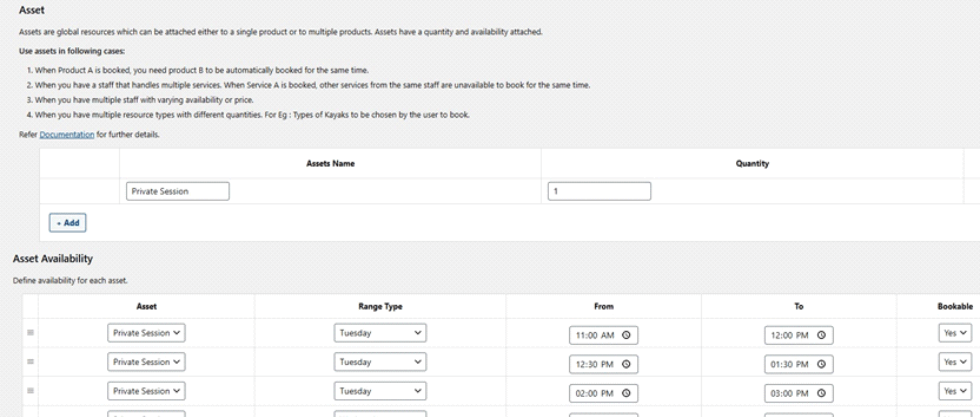Expand the first row's Private Session asset dropdown
The image size is (980, 417).
[146, 334]
